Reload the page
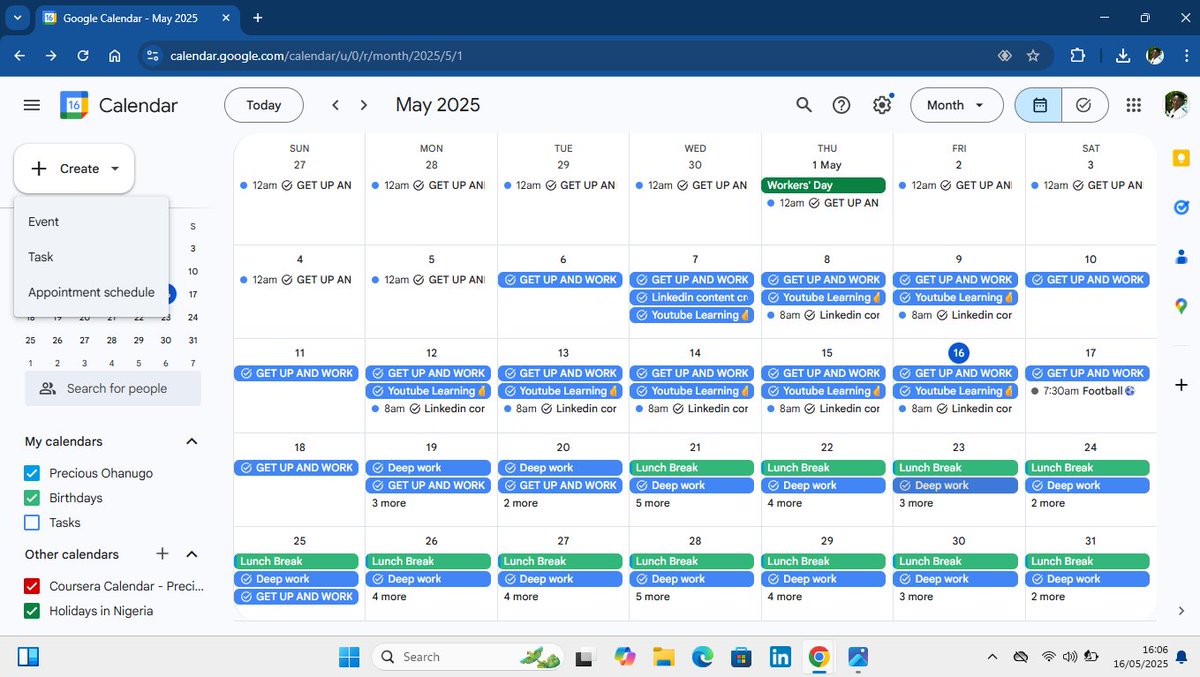 click(83, 56)
